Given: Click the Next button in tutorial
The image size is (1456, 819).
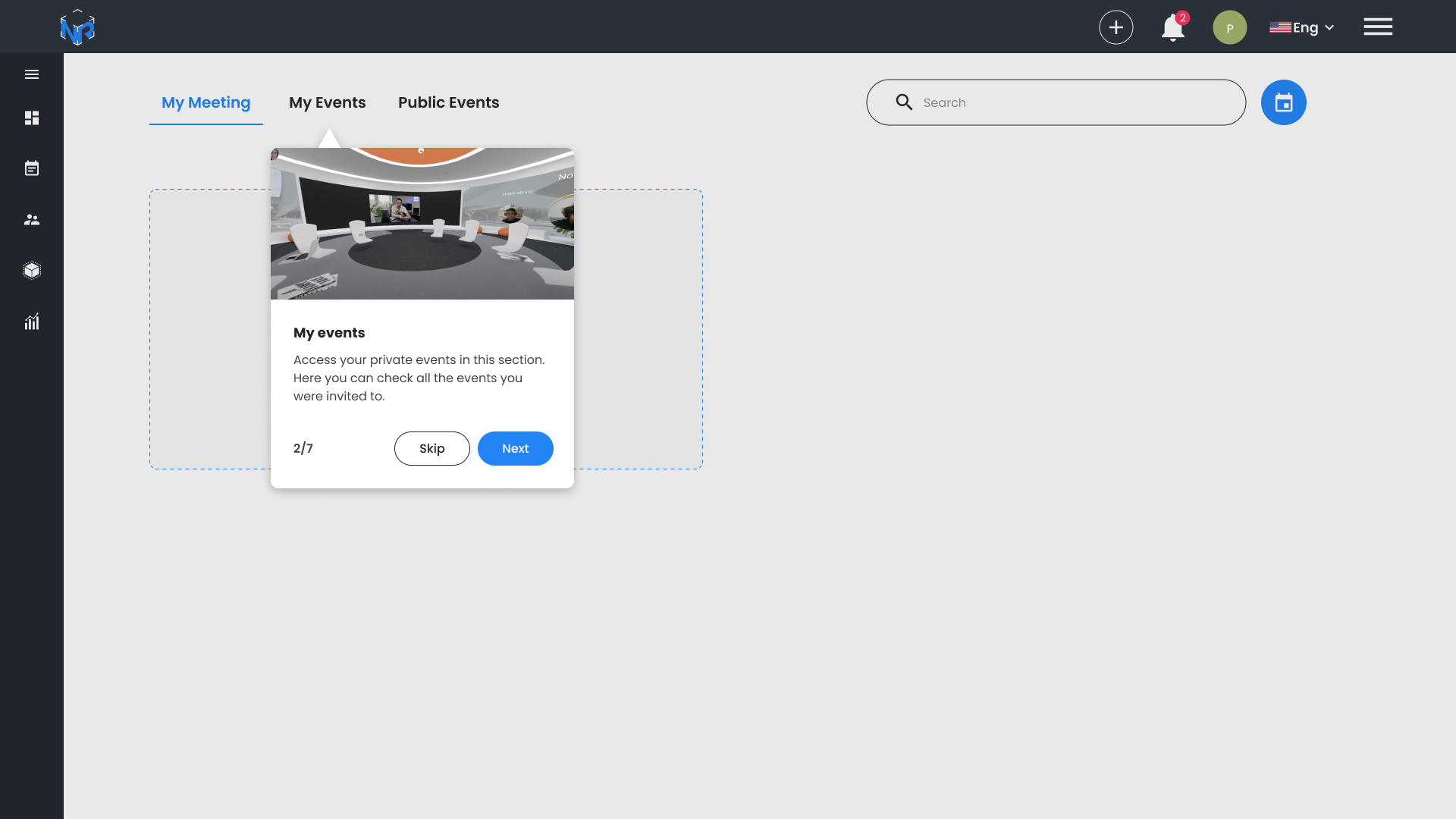Looking at the screenshot, I should (516, 448).
